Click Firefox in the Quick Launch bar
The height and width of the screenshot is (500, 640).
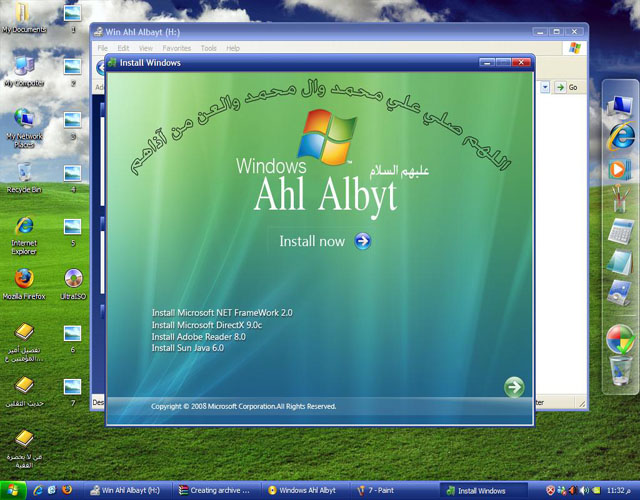[67, 490]
